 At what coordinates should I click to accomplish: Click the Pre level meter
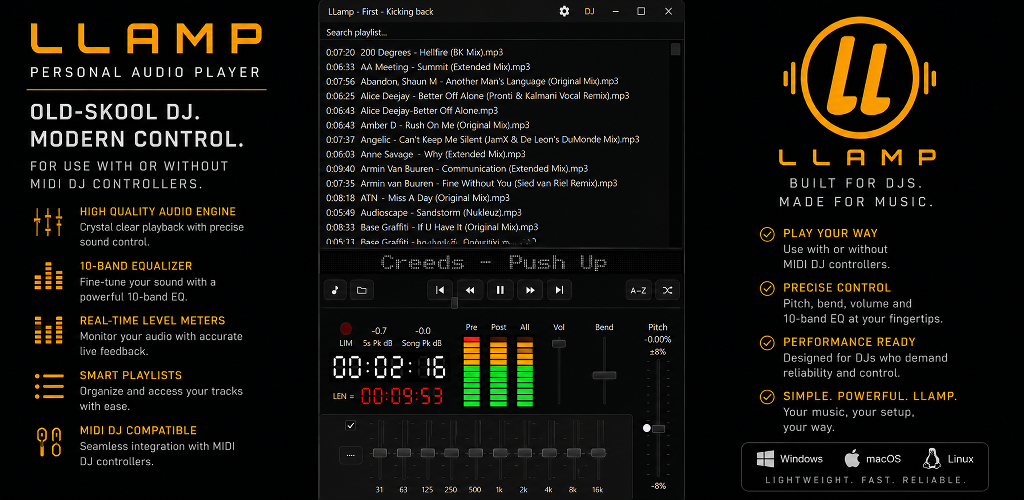point(472,371)
